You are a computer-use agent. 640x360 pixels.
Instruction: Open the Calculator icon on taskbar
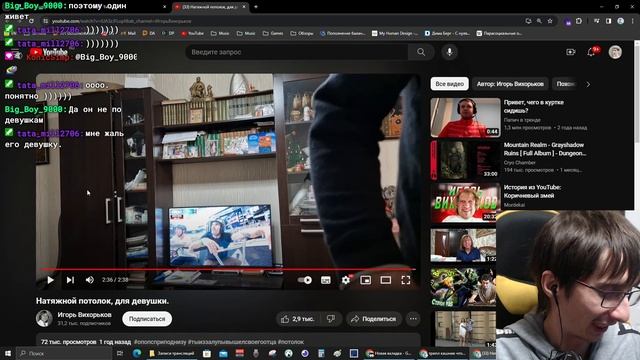click(321, 353)
